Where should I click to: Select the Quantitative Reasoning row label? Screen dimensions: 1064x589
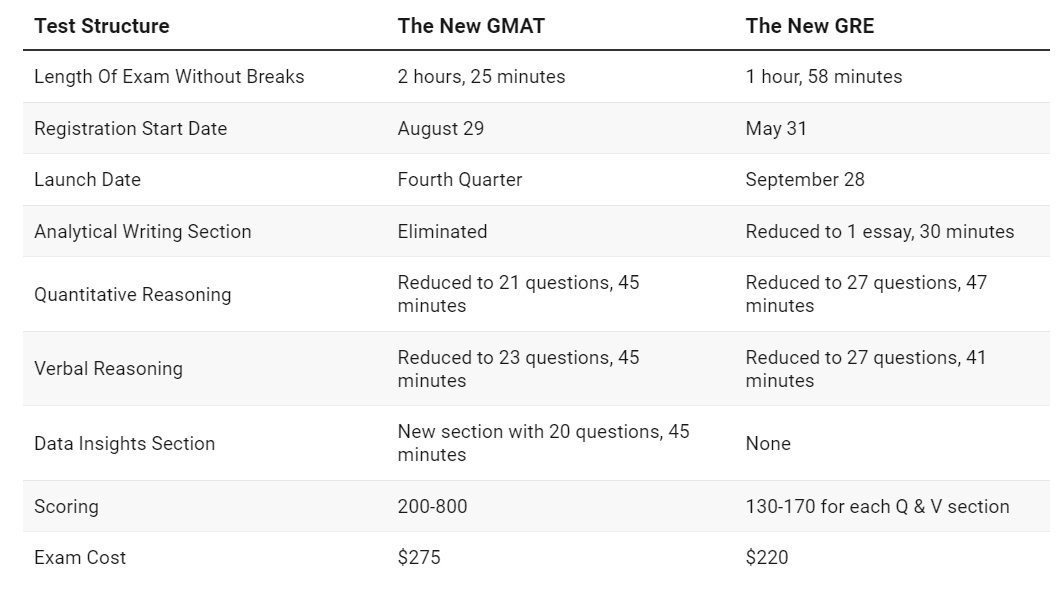pyautogui.click(x=132, y=295)
